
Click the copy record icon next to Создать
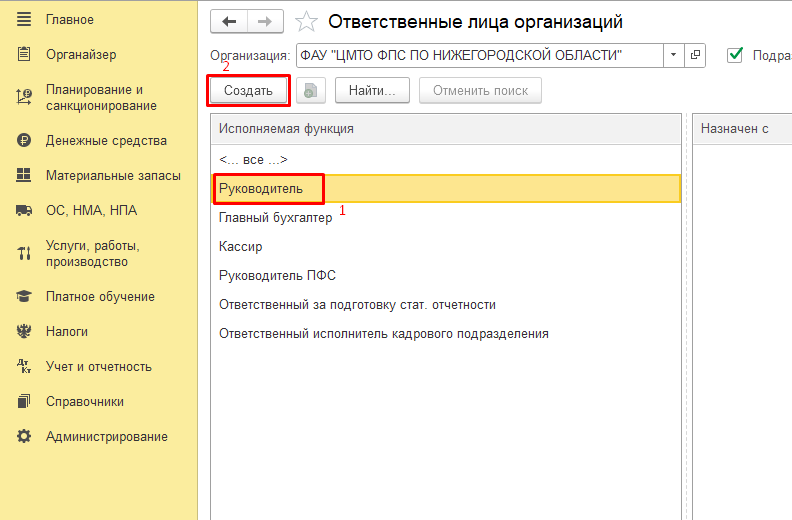click(x=311, y=90)
